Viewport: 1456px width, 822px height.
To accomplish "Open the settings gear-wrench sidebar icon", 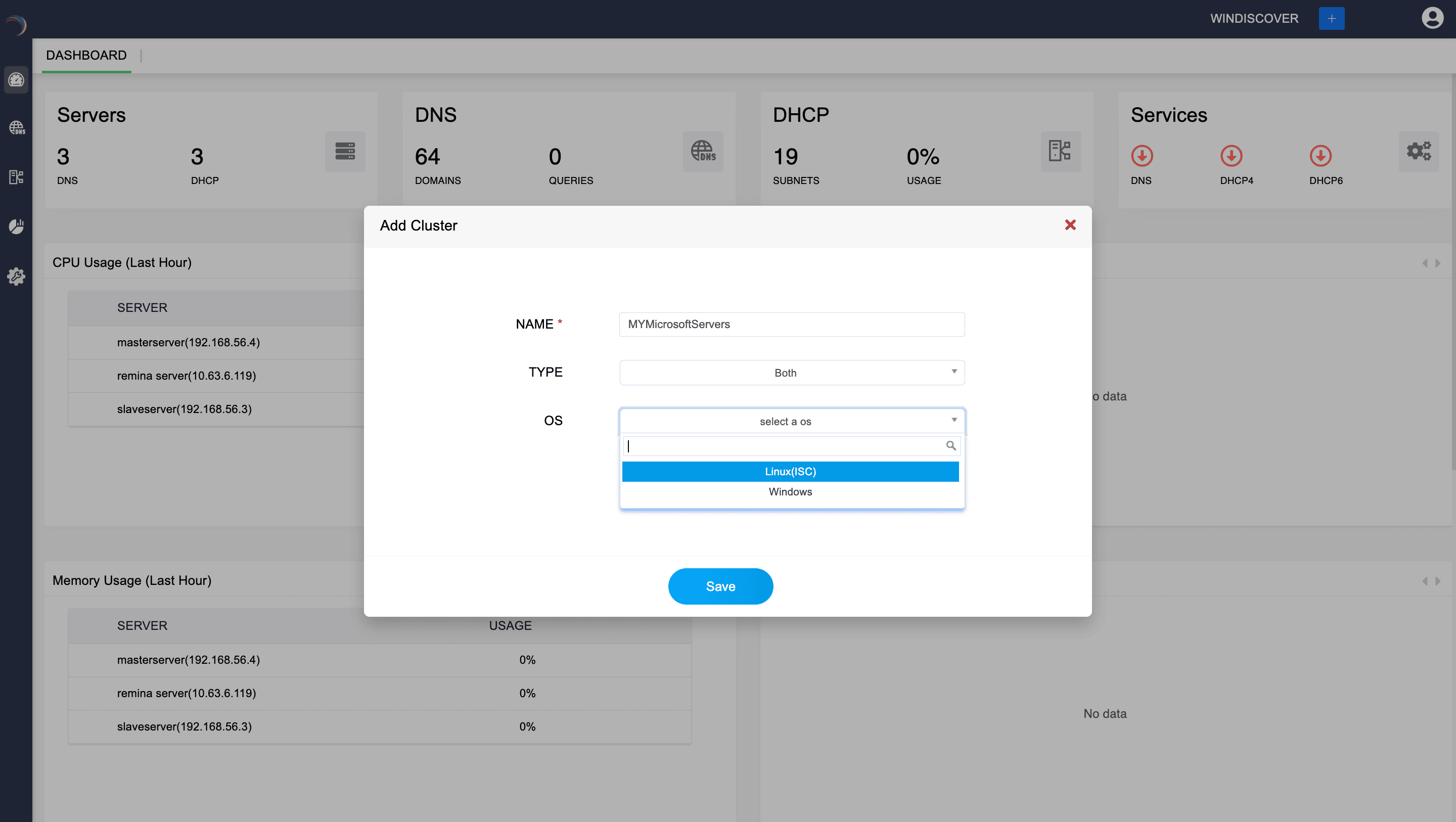I will [16, 276].
